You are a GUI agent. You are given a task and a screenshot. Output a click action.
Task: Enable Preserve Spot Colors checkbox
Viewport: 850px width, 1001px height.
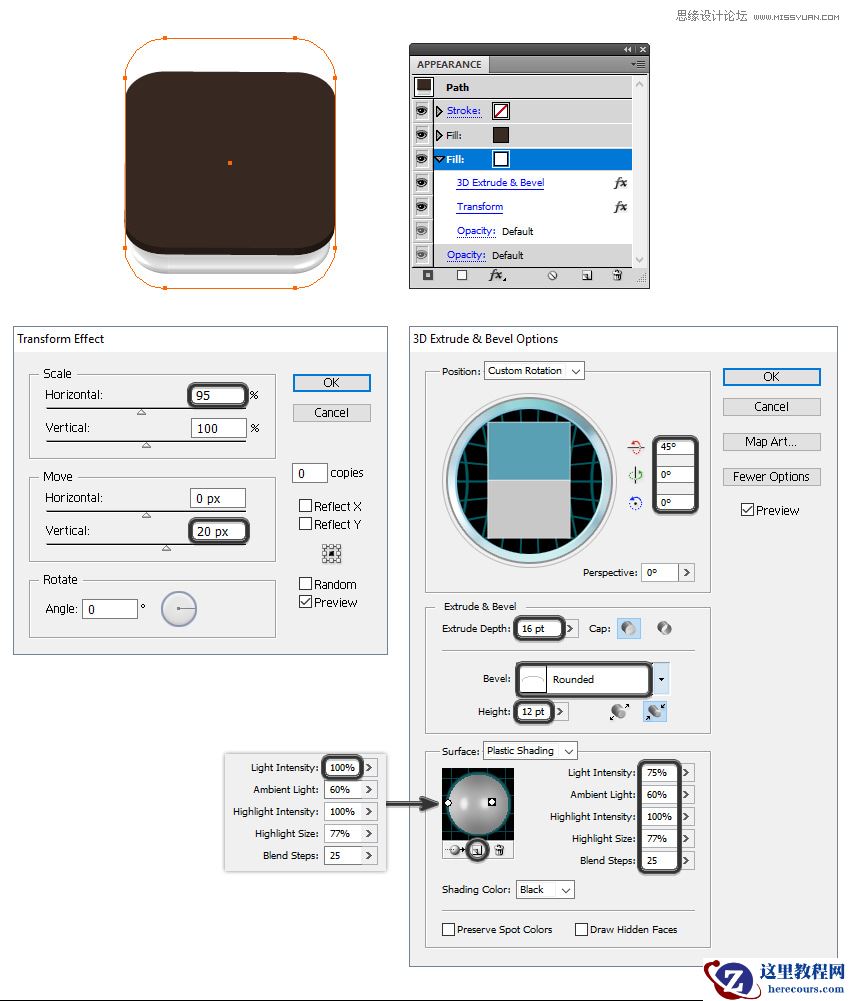coord(448,930)
